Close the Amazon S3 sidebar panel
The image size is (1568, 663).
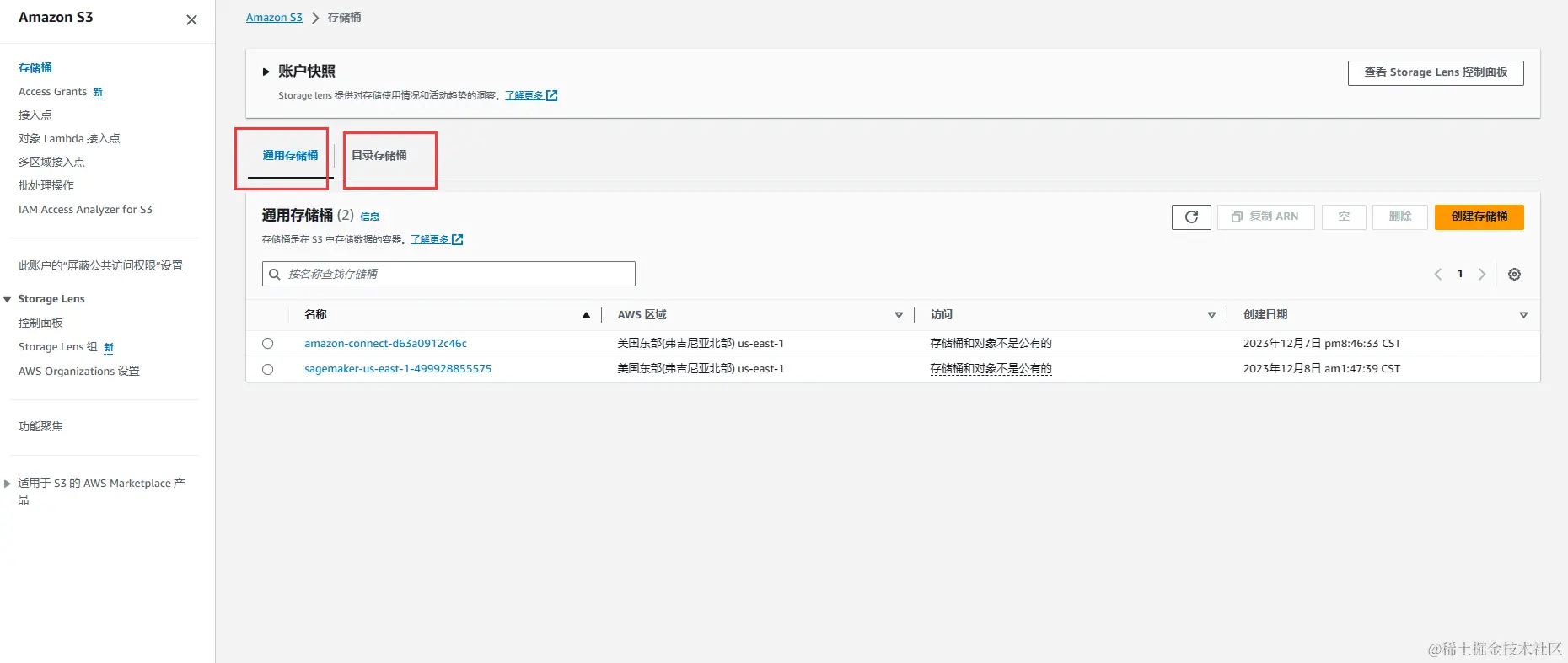[191, 19]
